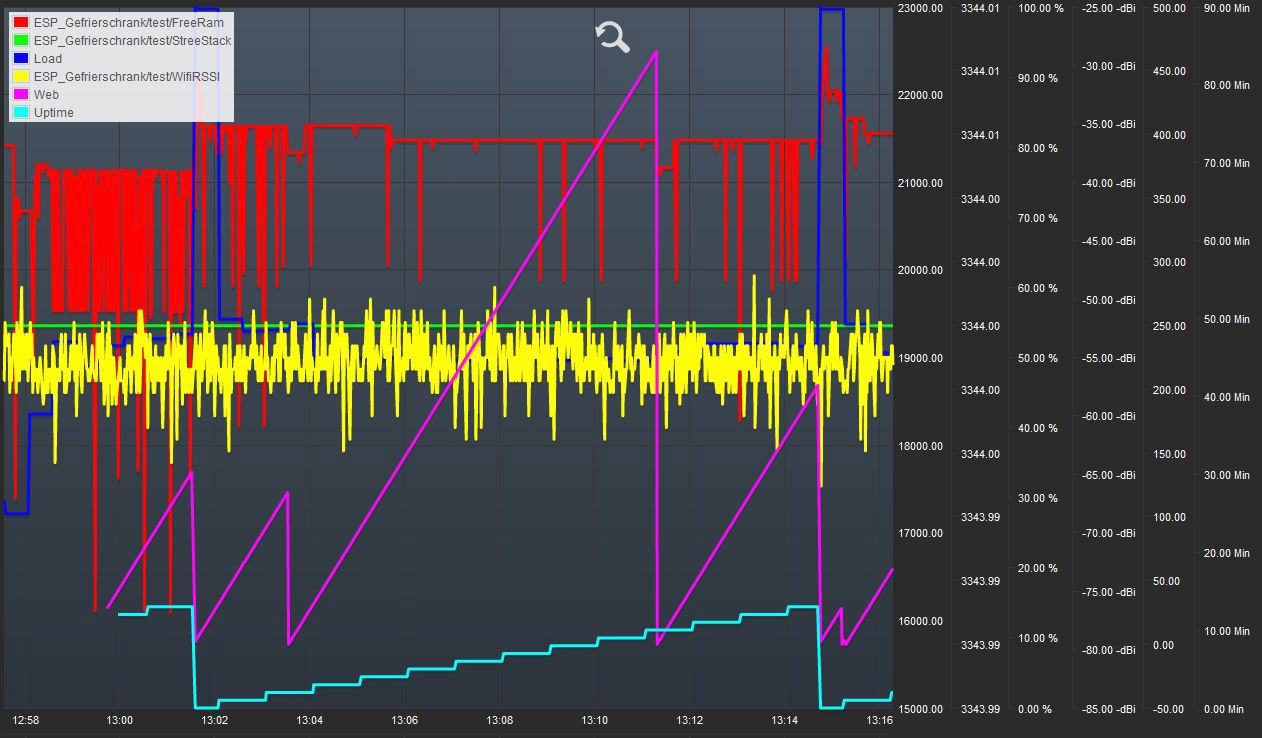Click the 450.00 axis value
The image size is (1262, 738).
1169,71
